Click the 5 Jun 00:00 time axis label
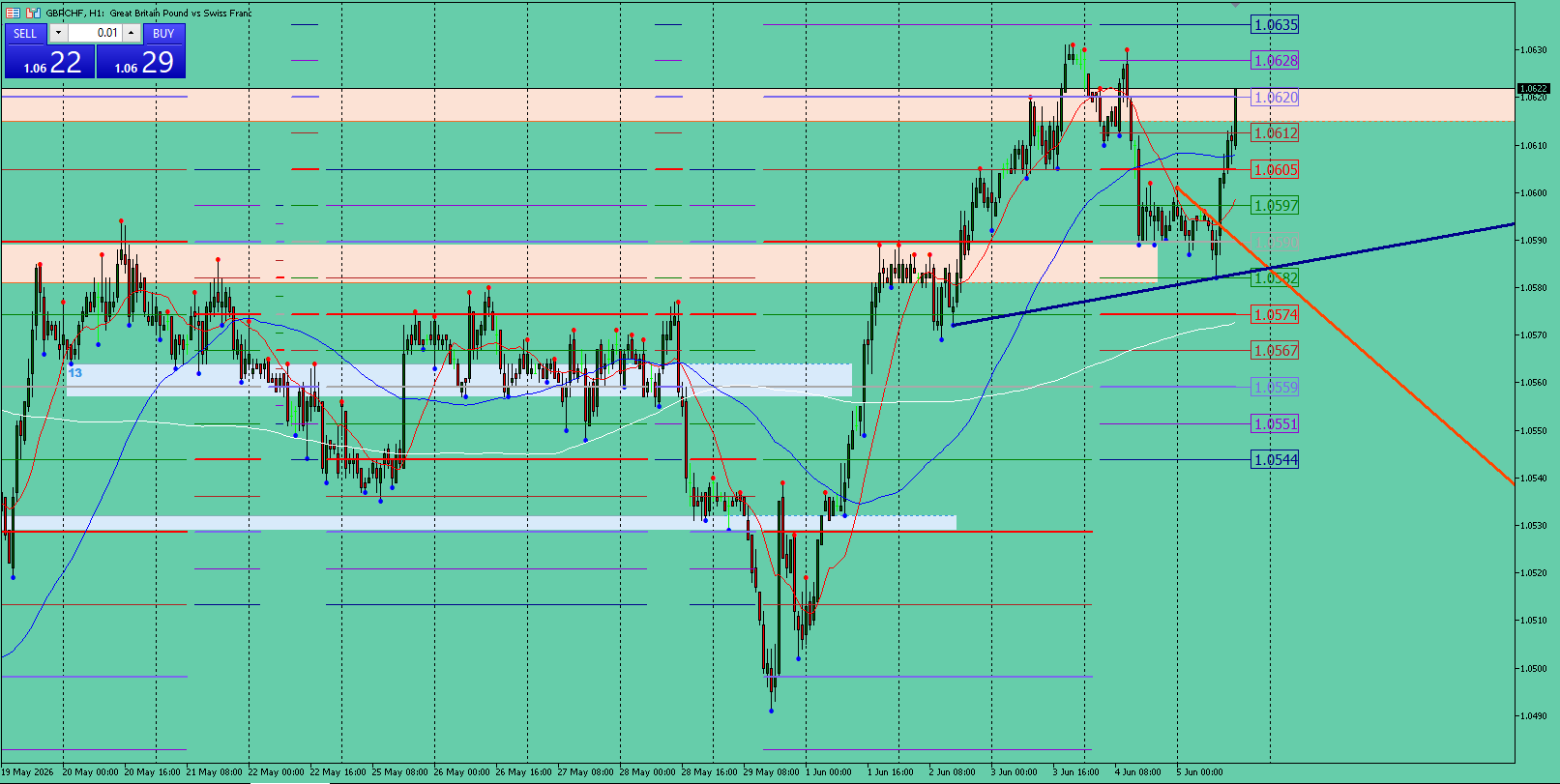Image resolution: width=1560 pixels, height=784 pixels. [1199, 772]
